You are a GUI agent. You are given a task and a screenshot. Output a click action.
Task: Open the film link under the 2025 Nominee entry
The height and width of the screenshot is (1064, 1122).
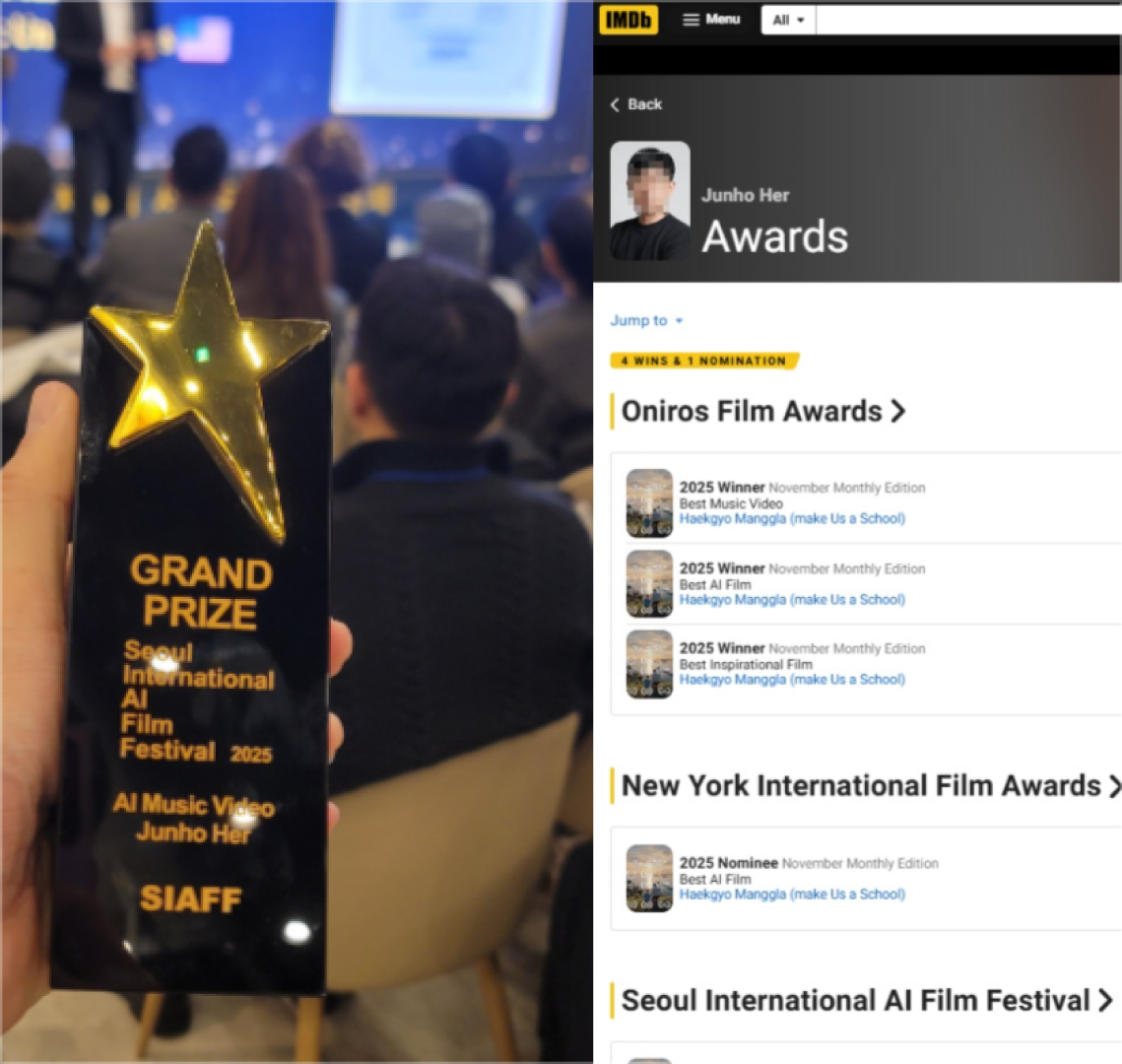[792, 894]
